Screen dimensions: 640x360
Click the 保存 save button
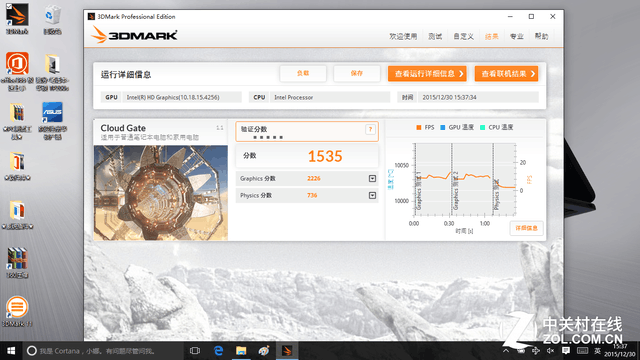(x=357, y=73)
